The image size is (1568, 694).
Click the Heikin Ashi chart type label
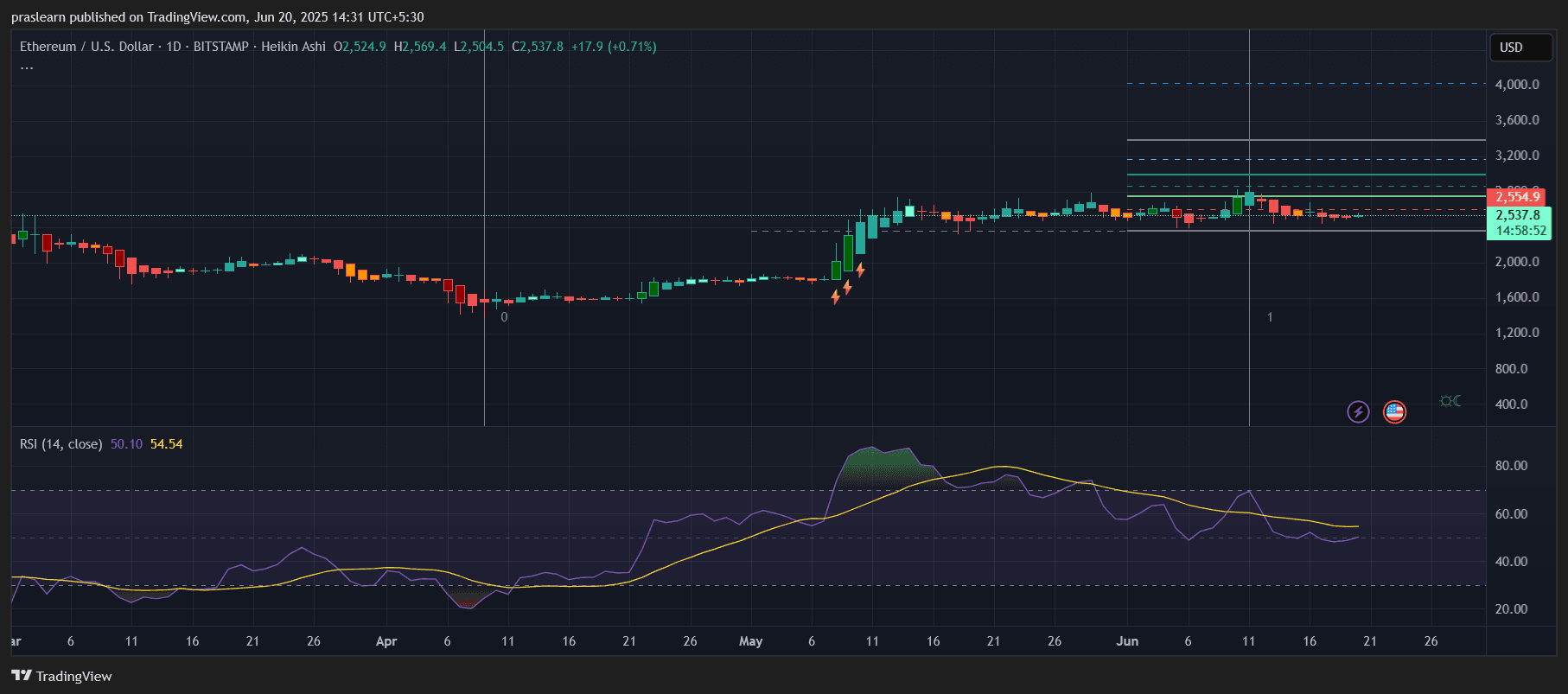(293, 47)
